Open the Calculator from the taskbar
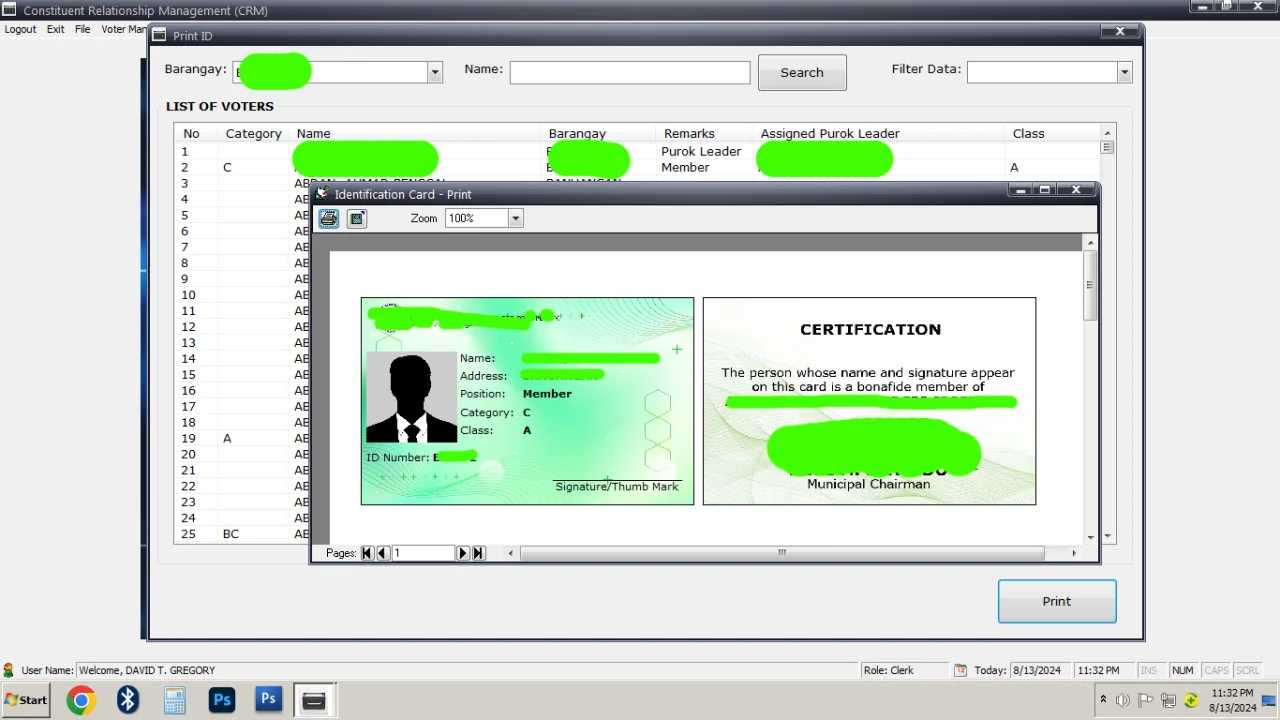Screen dimensions: 1280x720 click(175, 700)
